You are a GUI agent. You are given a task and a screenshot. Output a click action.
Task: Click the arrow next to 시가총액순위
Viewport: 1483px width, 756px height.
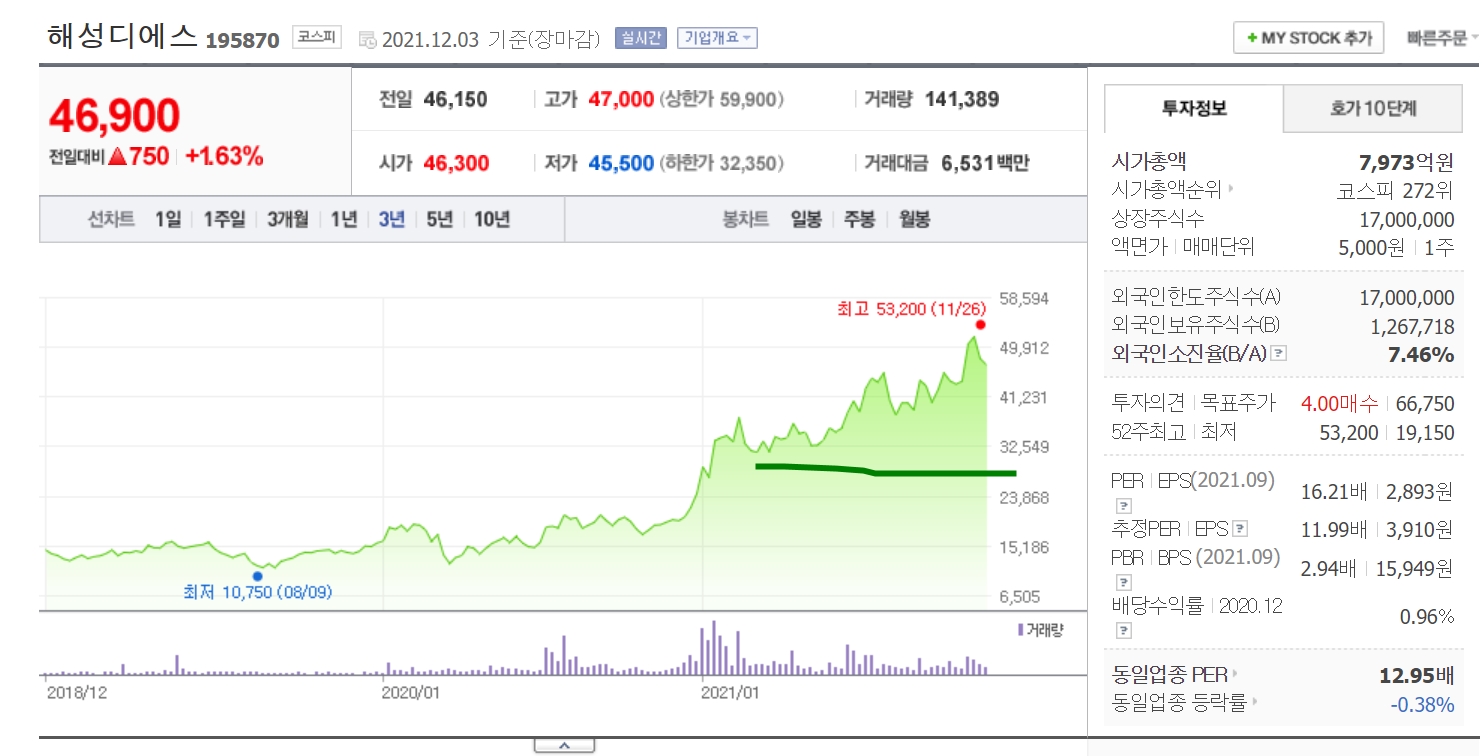click(x=1231, y=189)
